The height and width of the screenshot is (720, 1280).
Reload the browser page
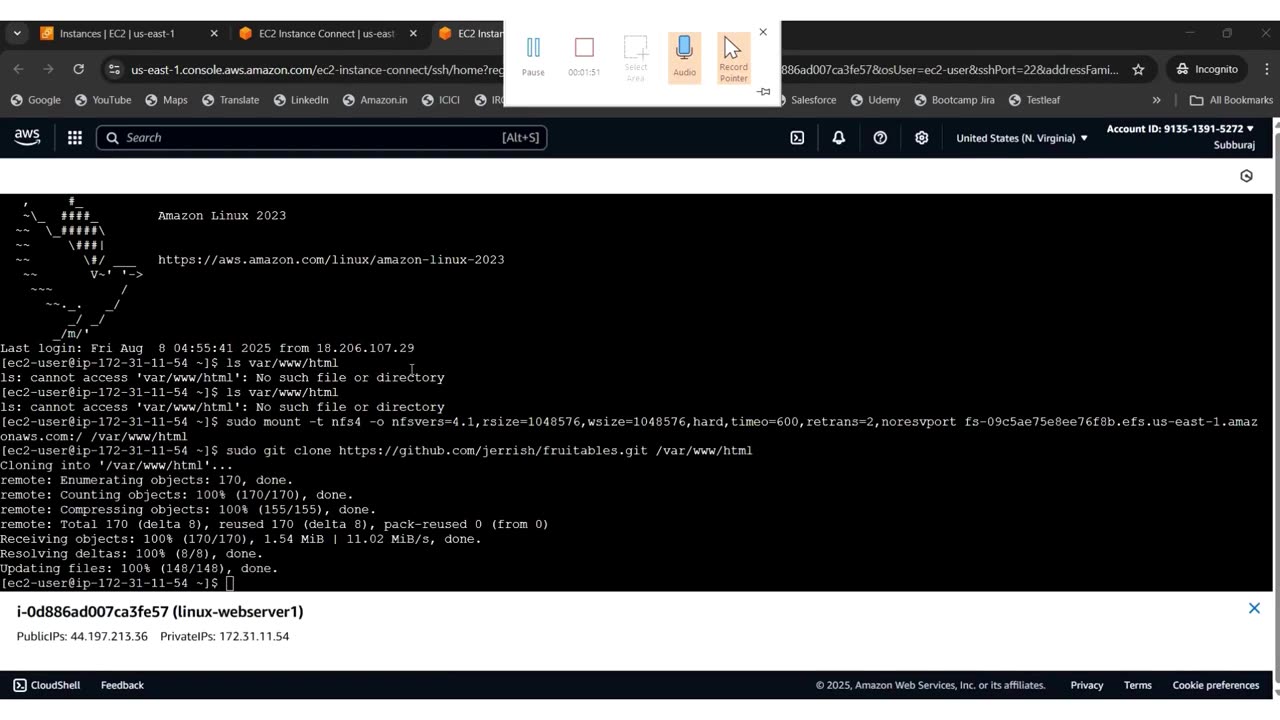(78, 69)
